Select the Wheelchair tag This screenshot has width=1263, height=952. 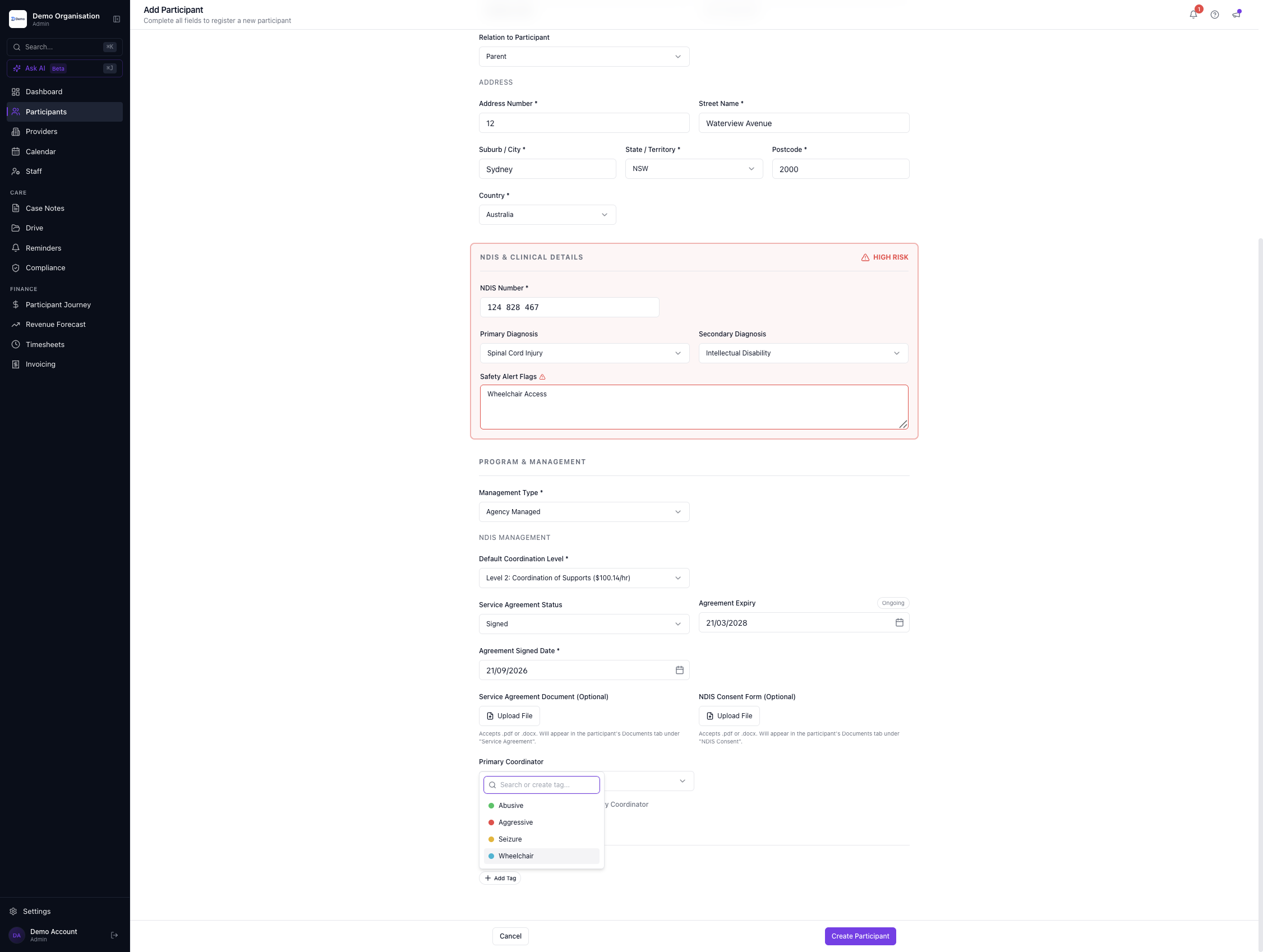[x=541, y=856]
